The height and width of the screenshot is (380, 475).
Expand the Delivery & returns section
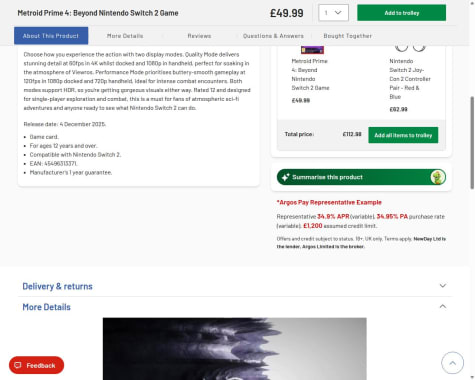(x=443, y=286)
